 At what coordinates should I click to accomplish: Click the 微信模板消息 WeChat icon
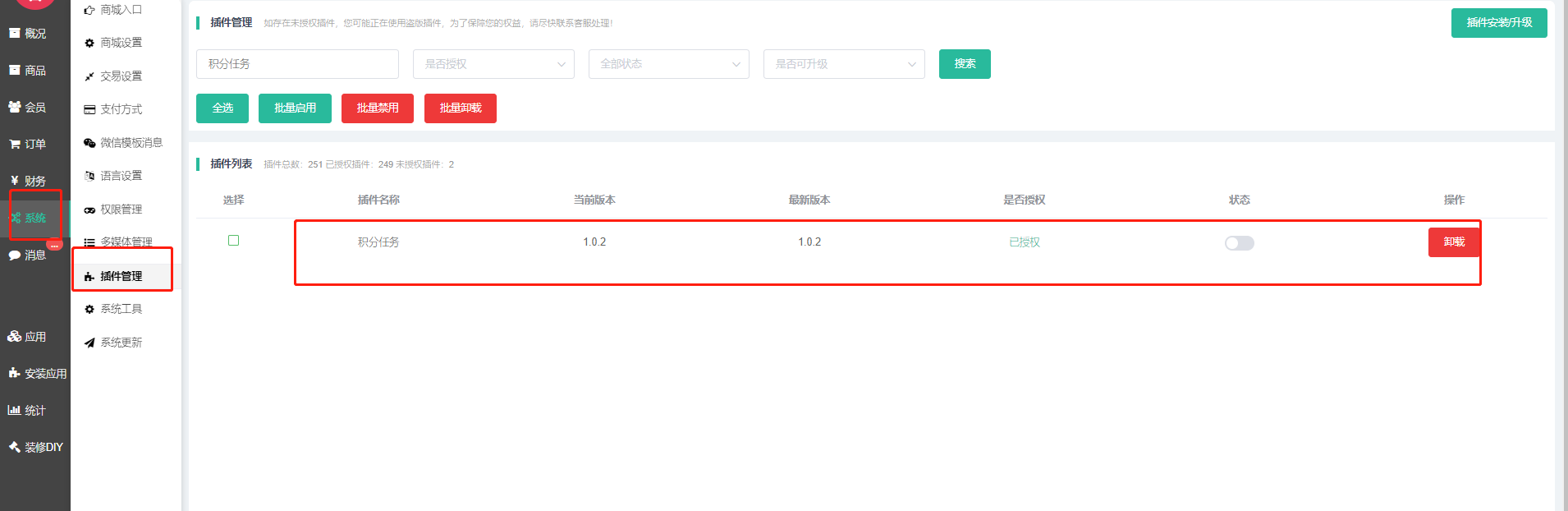pyautogui.click(x=89, y=143)
